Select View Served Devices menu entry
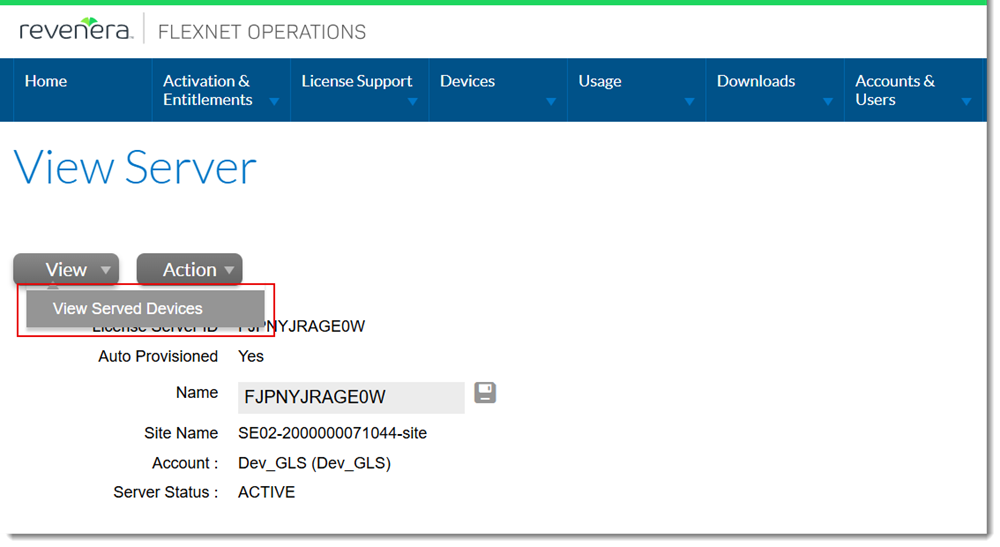This screenshot has width=1000, height=547. (x=128, y=308)
